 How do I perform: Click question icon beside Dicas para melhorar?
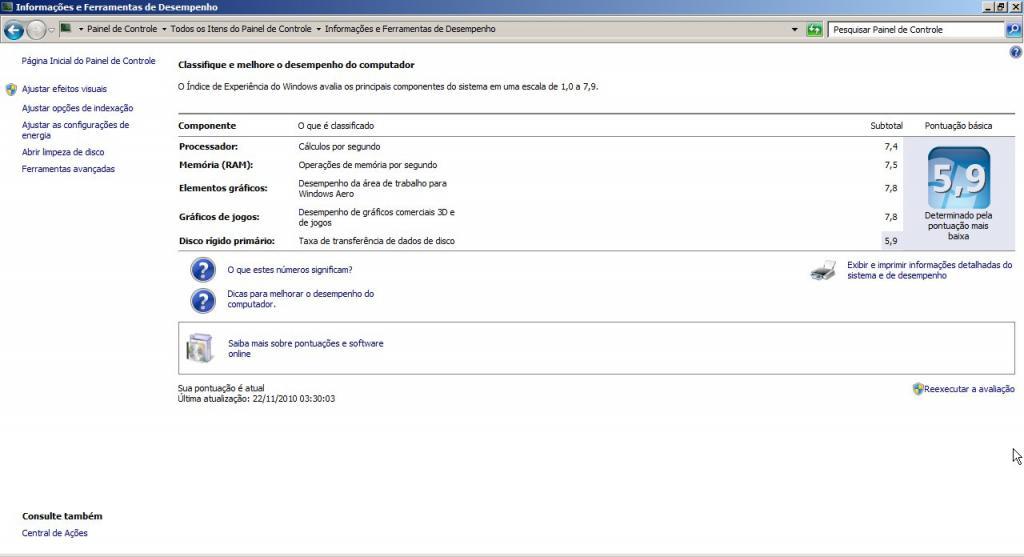click(x=202, y=300)
